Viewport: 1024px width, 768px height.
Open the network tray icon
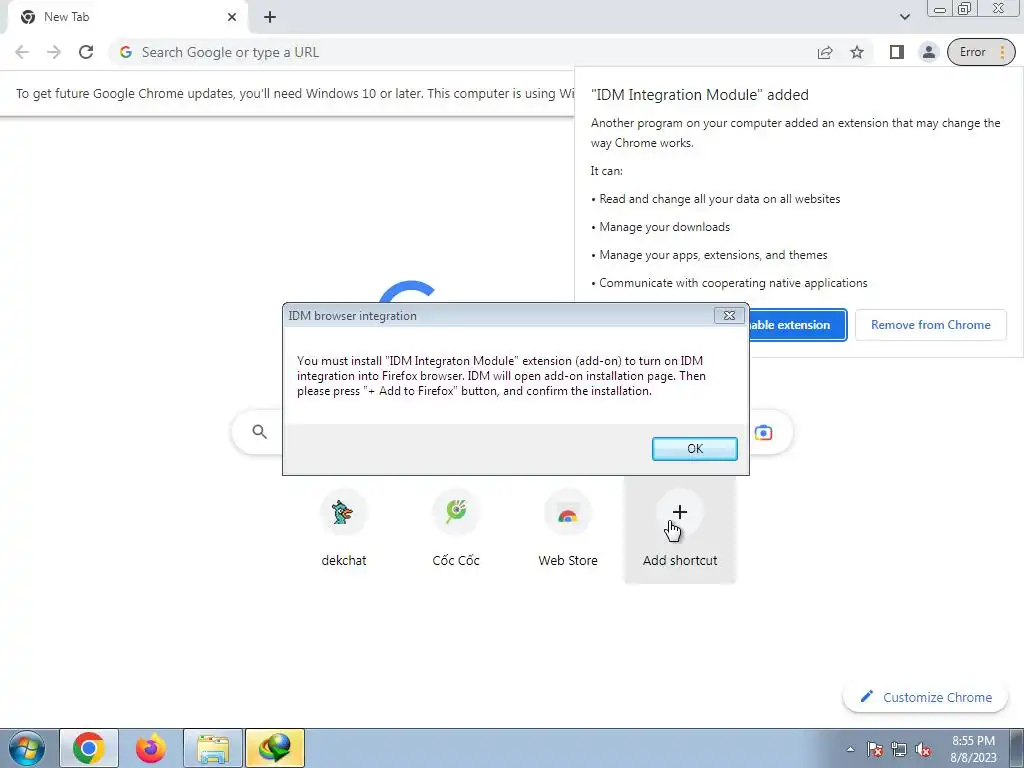point(899,749)
